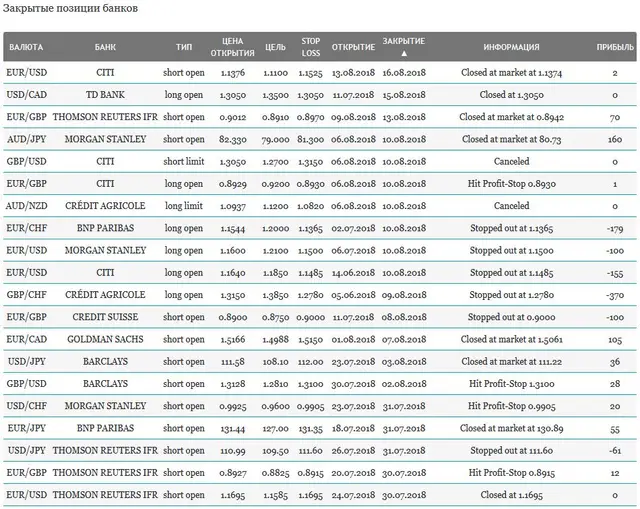This screenshot has width=640, height=509.
Task: Click 'CREDIT SUISSE' bank cell
Action: (x=105, y=317)
